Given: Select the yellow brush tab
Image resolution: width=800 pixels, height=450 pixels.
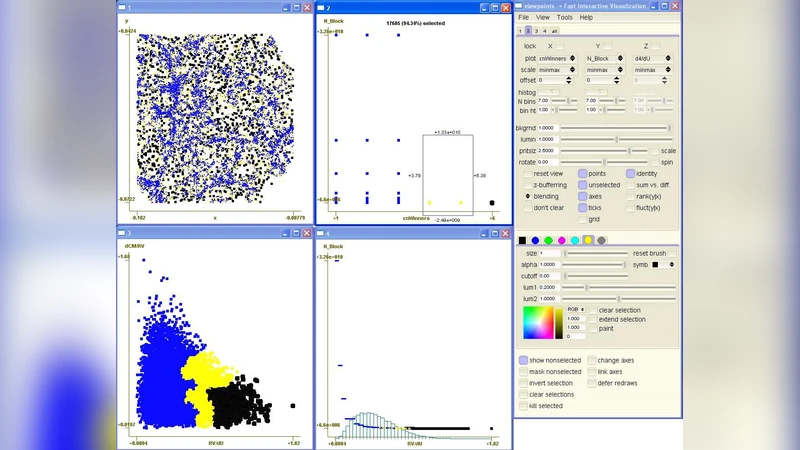Looking at the screenshot, I should (589, 240).
